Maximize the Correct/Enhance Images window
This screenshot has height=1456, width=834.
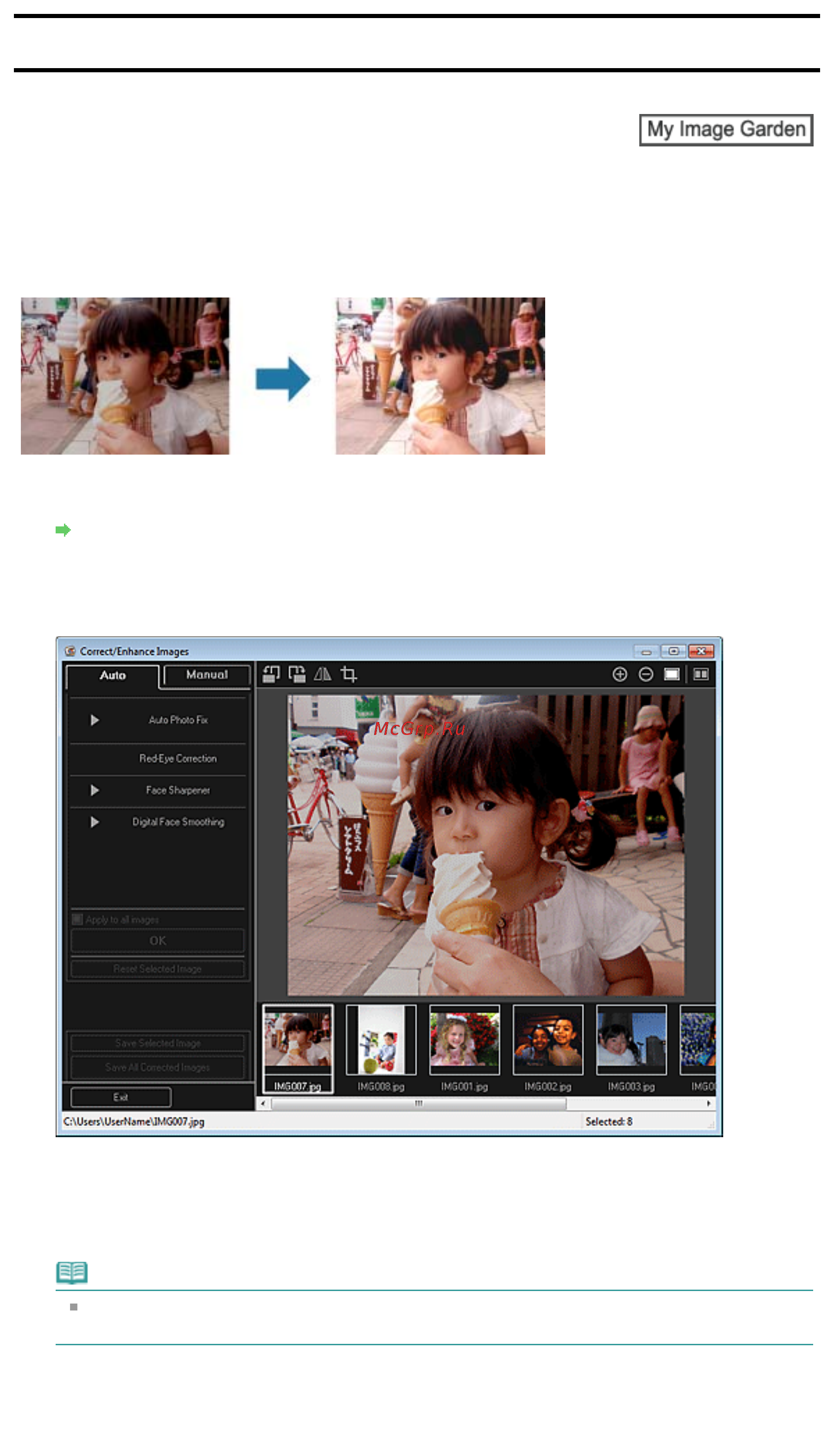(x=674, y=652)
